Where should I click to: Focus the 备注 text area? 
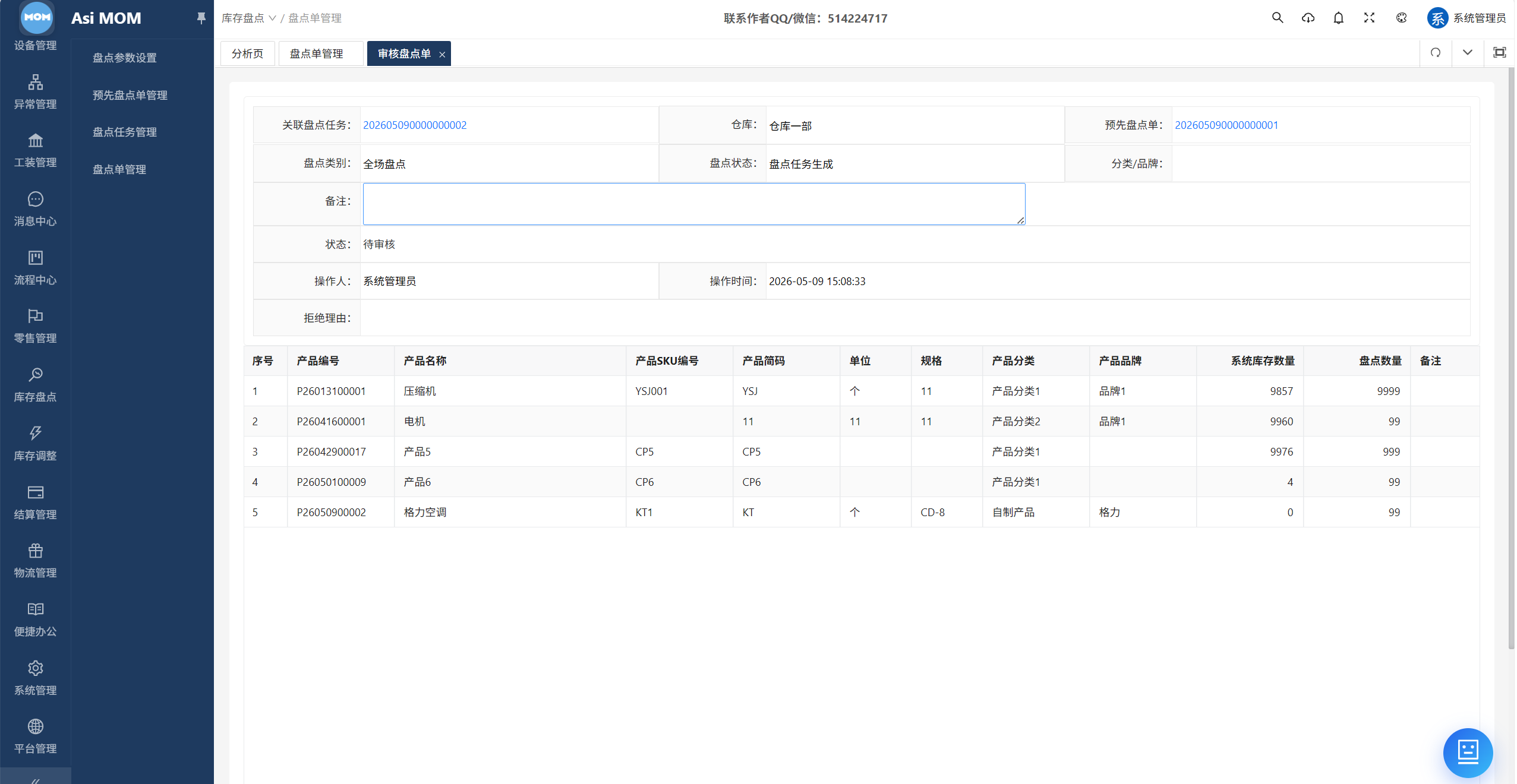tap(694, 204)
